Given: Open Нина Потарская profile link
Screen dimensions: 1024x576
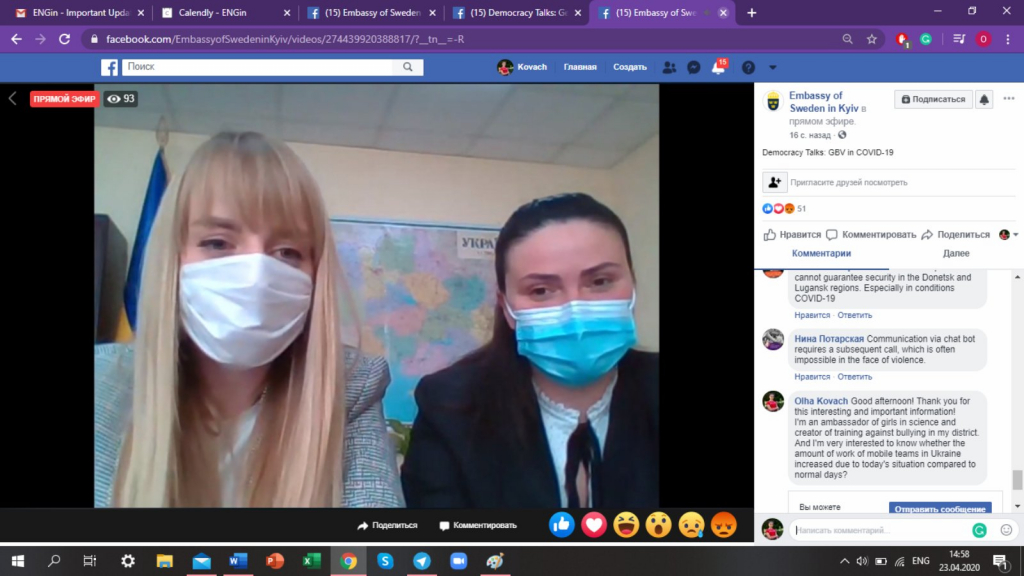Looking at the screenshot, I should [x=829, y=338].
